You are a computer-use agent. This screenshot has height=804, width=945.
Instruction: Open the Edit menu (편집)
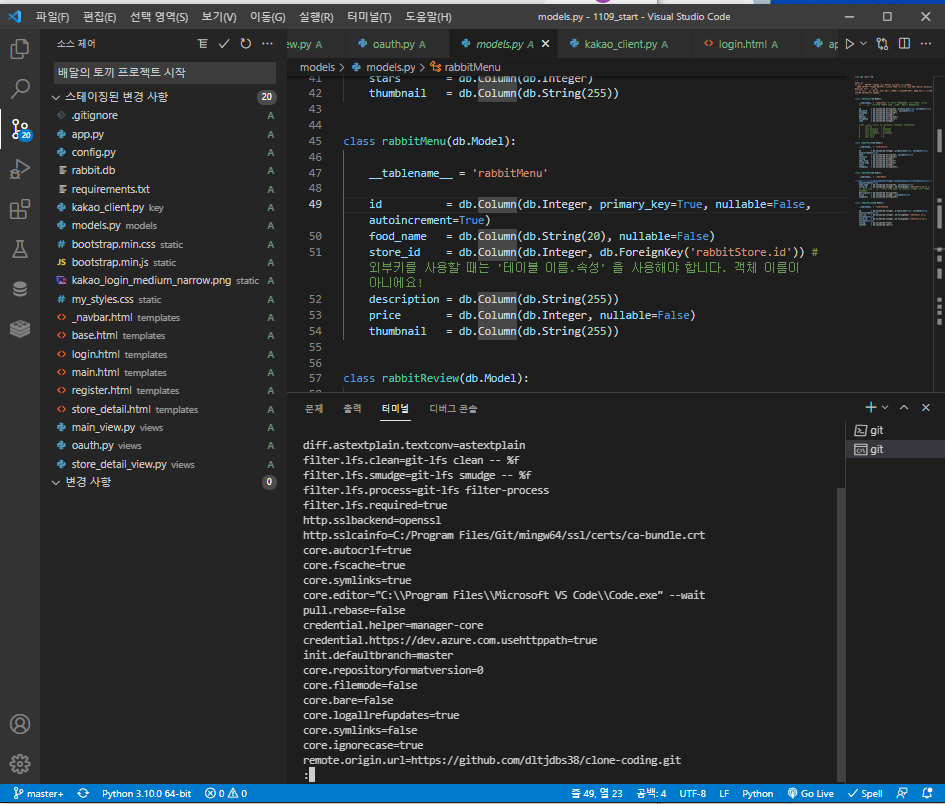coord(99,17)
